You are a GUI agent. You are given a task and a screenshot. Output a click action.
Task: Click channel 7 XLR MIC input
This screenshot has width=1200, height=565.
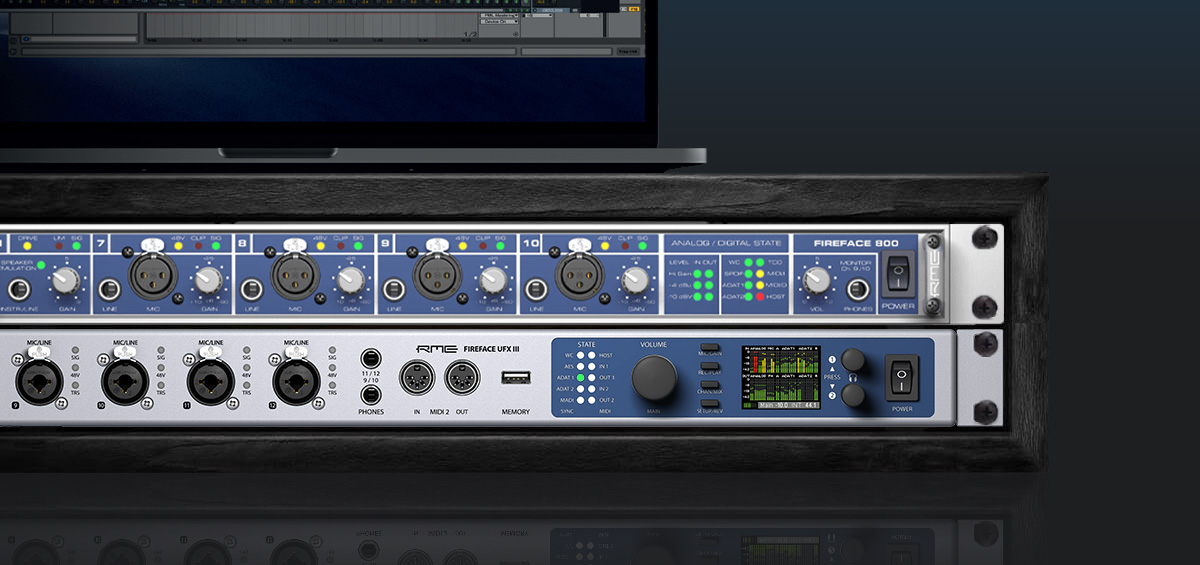tap(153, 273)
